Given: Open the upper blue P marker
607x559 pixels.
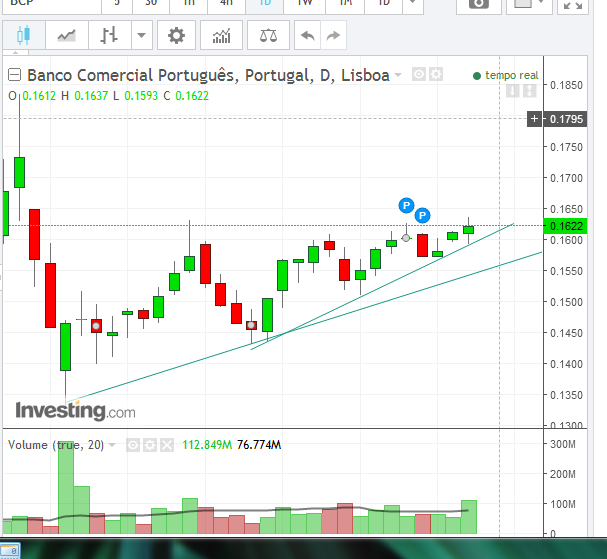Looking at the screenshot, I should pos(406,206).
